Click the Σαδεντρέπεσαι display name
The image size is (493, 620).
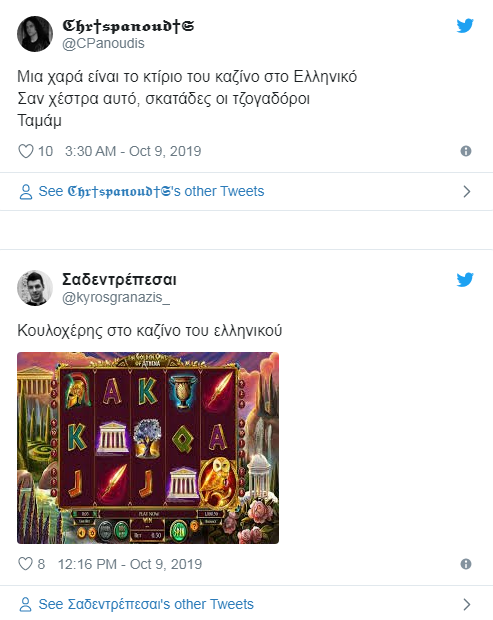pos(119,280)
